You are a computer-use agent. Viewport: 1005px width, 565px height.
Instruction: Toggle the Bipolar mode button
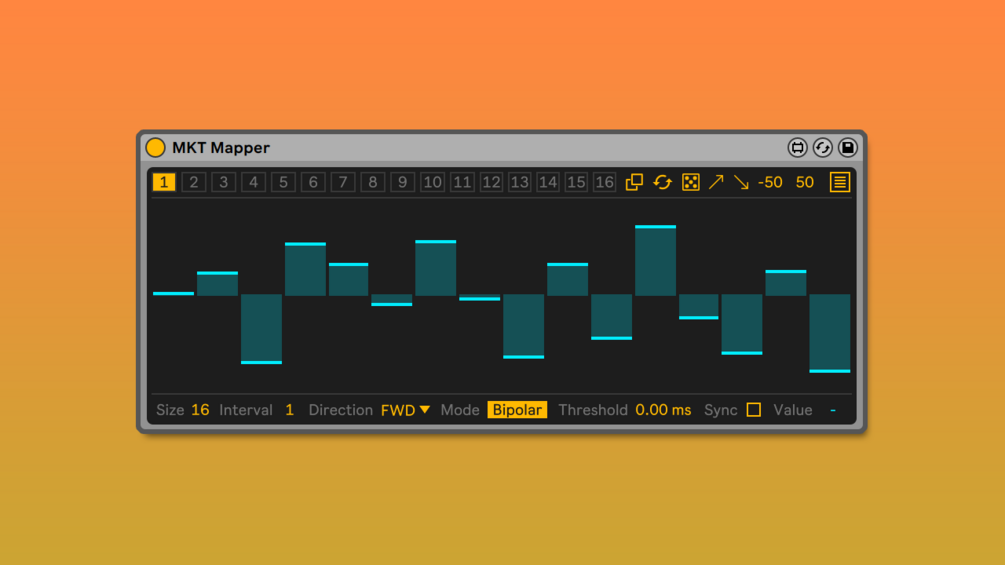point(517,410)
